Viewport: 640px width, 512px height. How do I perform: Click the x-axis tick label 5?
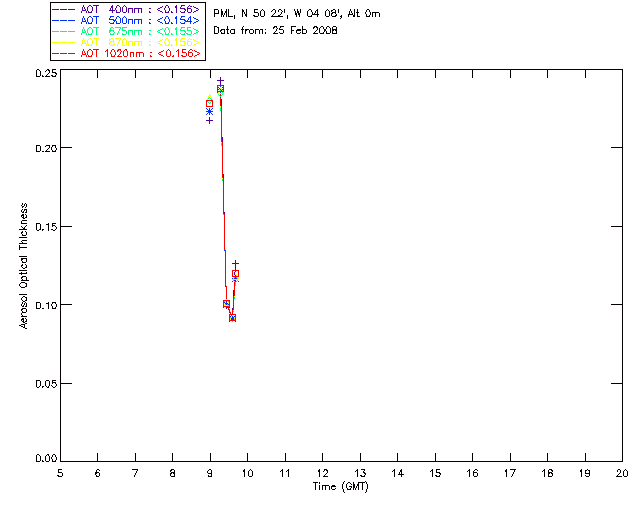pos(60,473)
